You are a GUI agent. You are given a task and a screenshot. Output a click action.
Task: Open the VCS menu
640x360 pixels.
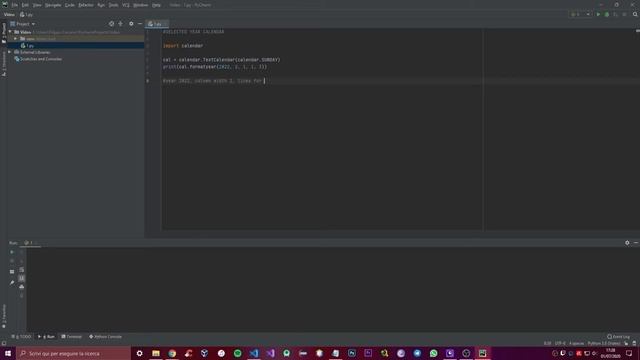126,5
